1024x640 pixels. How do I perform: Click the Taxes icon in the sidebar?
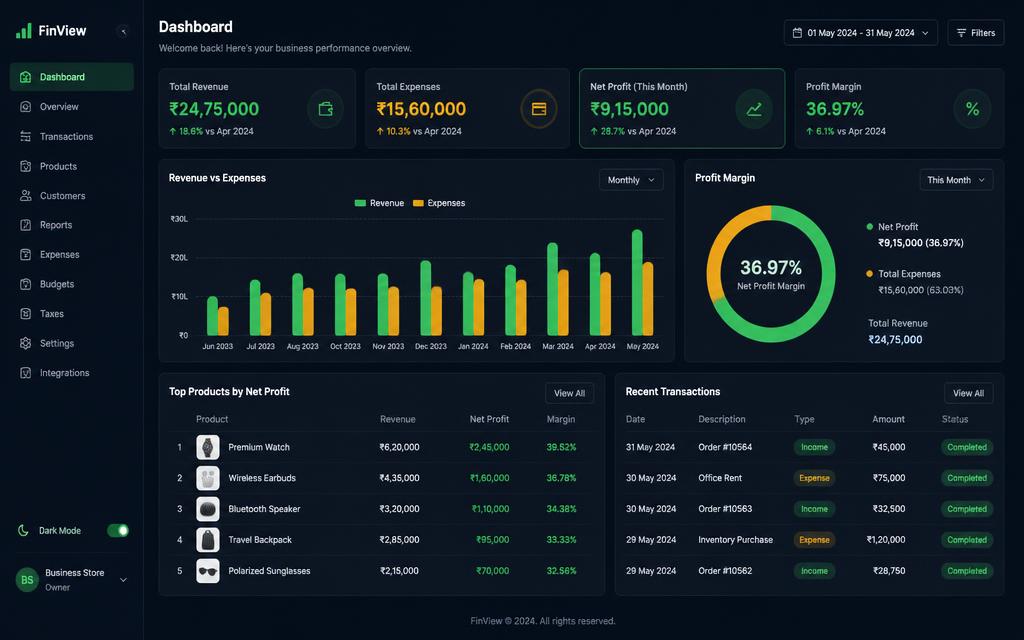[25, 313]
